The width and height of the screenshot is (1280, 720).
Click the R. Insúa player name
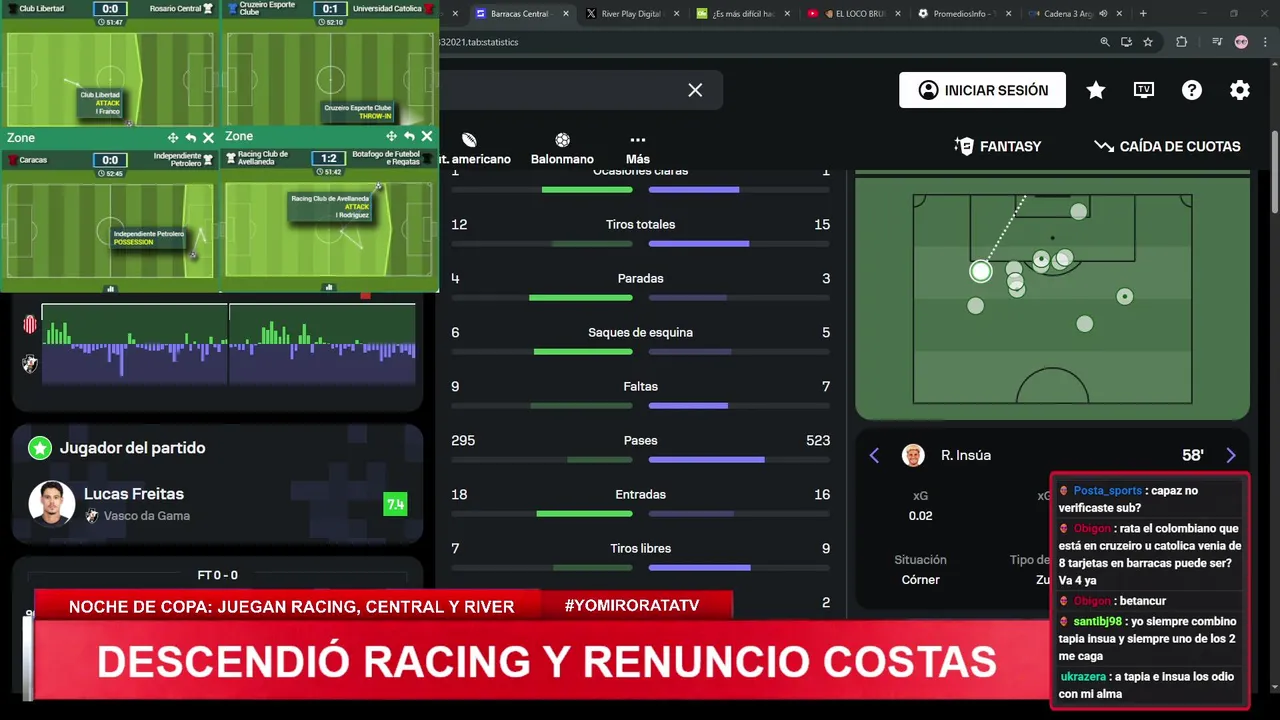[x=966, y=455]
